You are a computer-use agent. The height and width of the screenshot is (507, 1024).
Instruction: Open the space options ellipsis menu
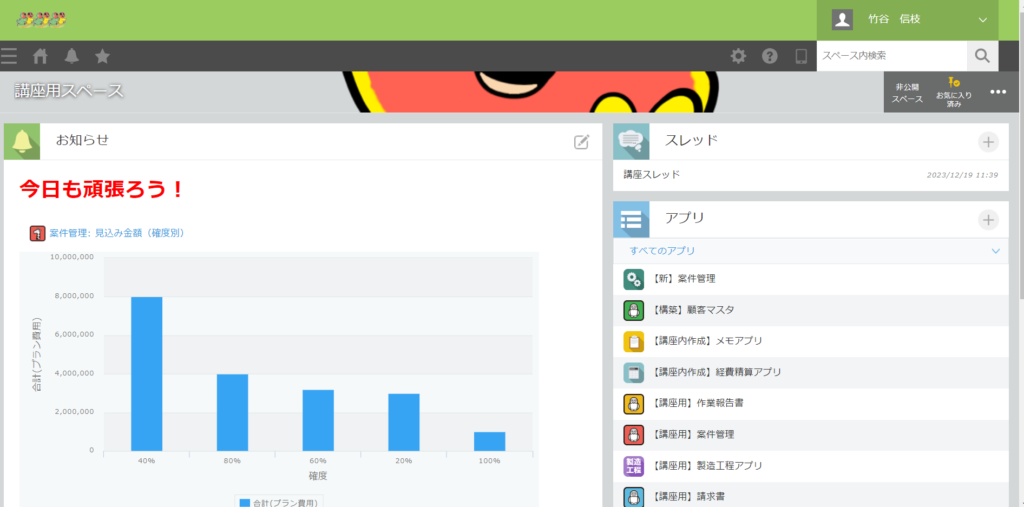998,92
